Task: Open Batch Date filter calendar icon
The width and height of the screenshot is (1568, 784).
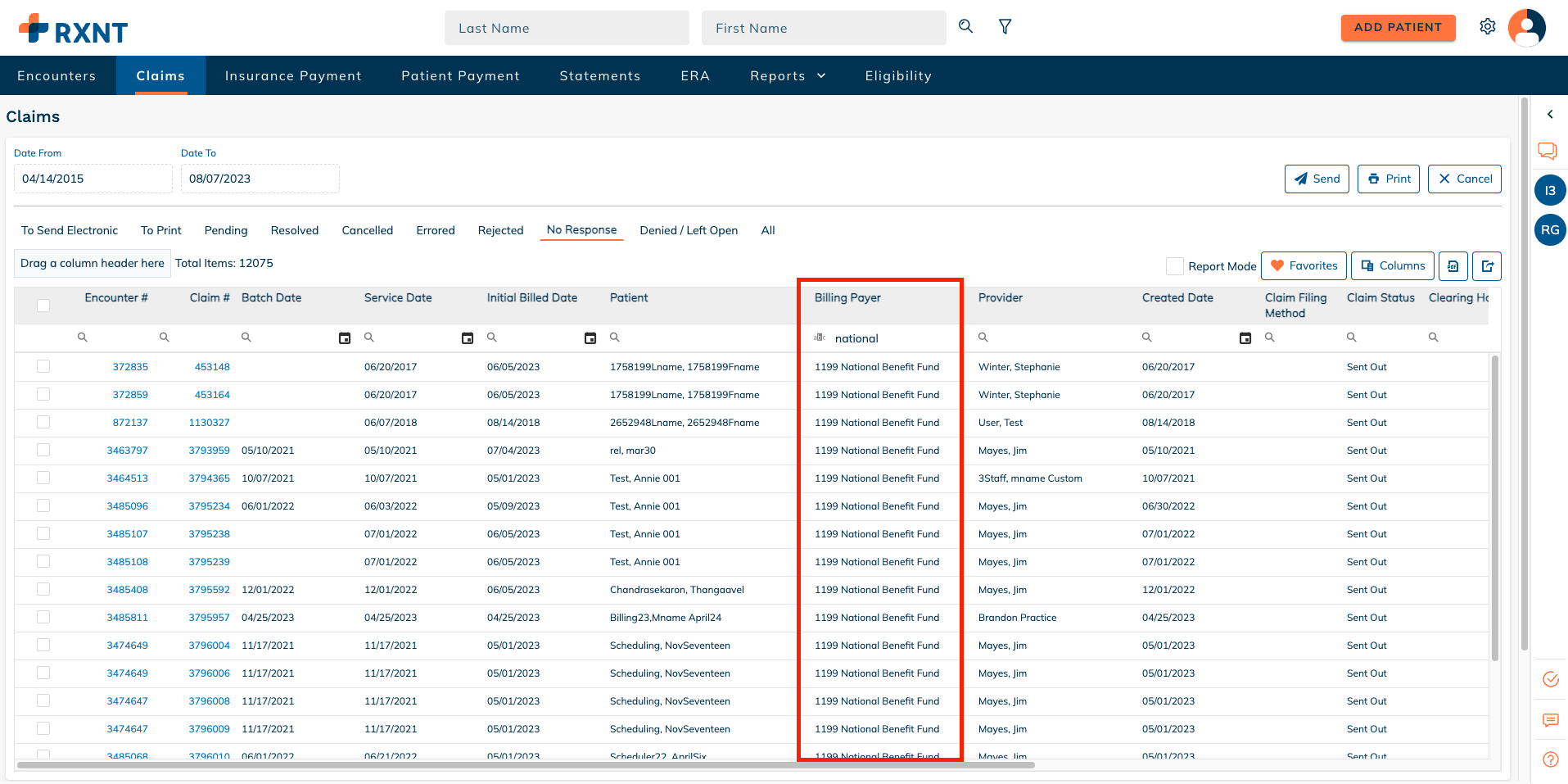Action: pos(345,338)
